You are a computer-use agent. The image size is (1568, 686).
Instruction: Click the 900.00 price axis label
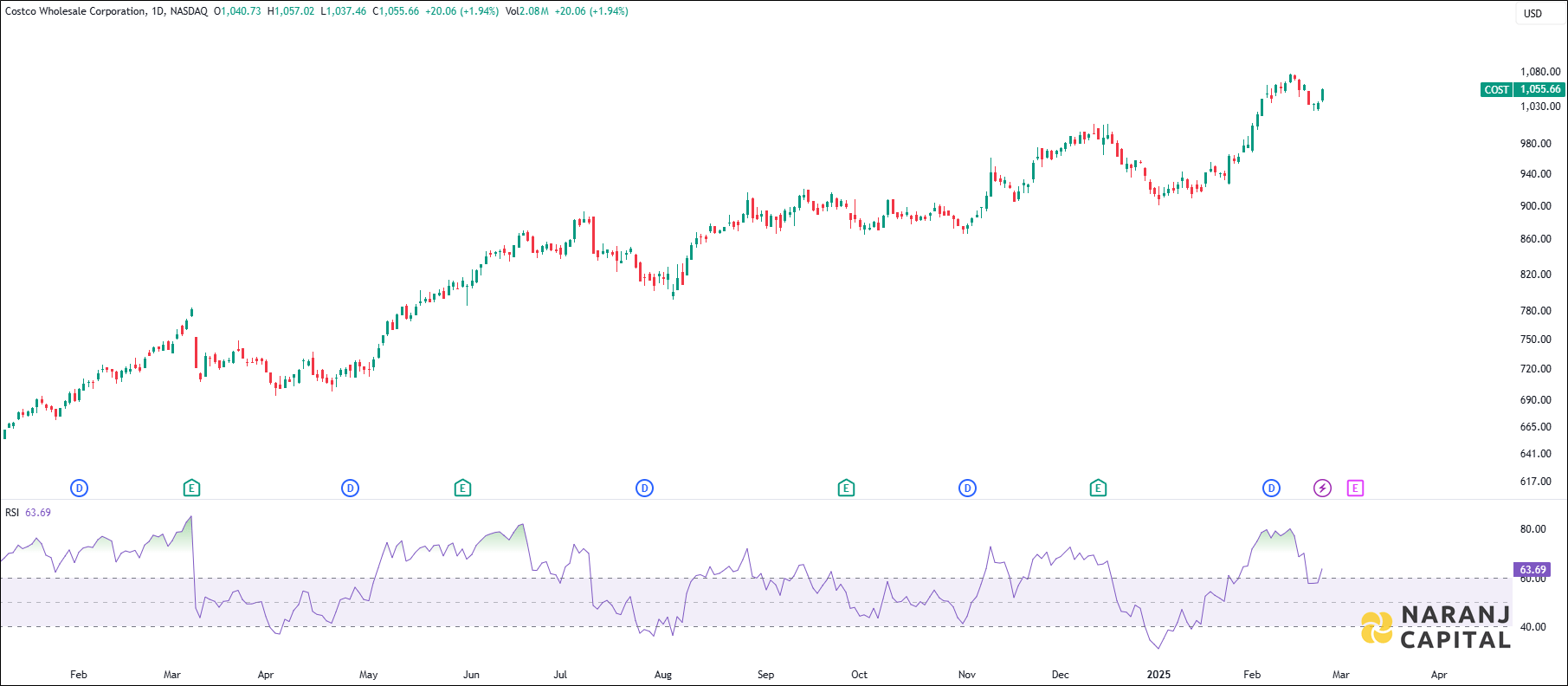[1535, 206]
